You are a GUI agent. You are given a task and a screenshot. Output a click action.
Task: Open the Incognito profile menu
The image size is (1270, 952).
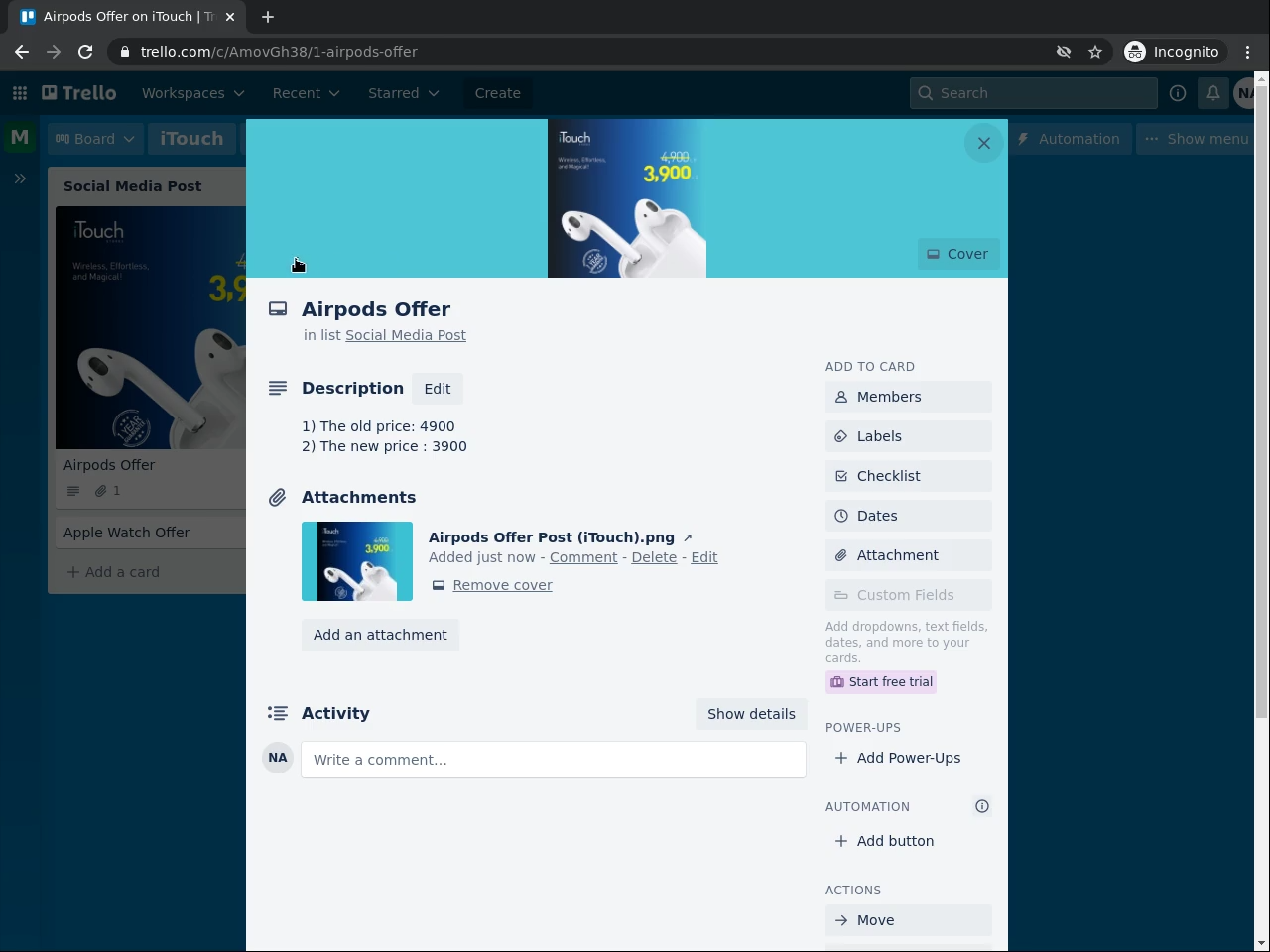pyautogui.click(x=1173, y=52)
